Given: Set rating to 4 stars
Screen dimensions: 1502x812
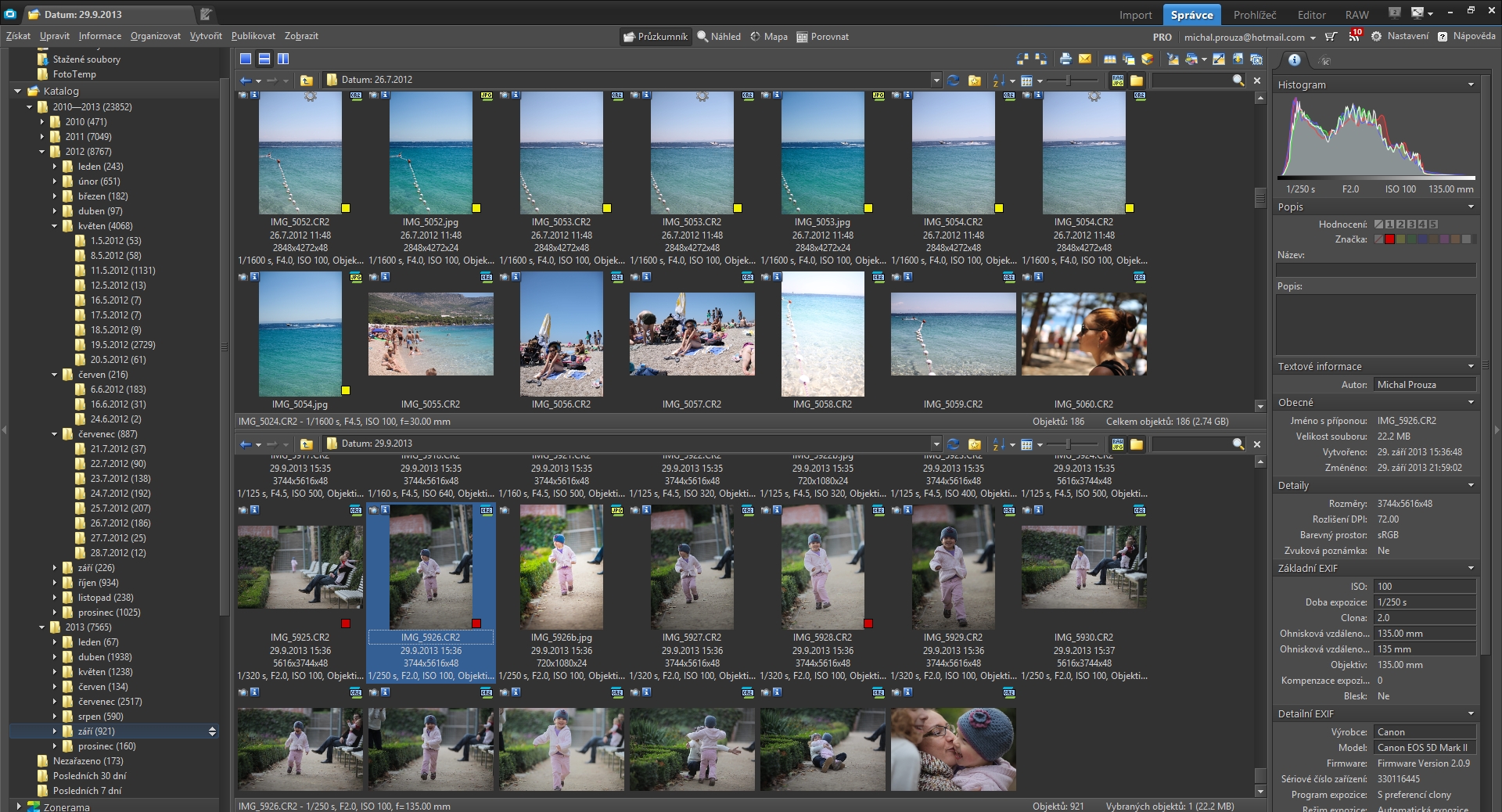Looking at the screenshot, I should click(1422, 224).
